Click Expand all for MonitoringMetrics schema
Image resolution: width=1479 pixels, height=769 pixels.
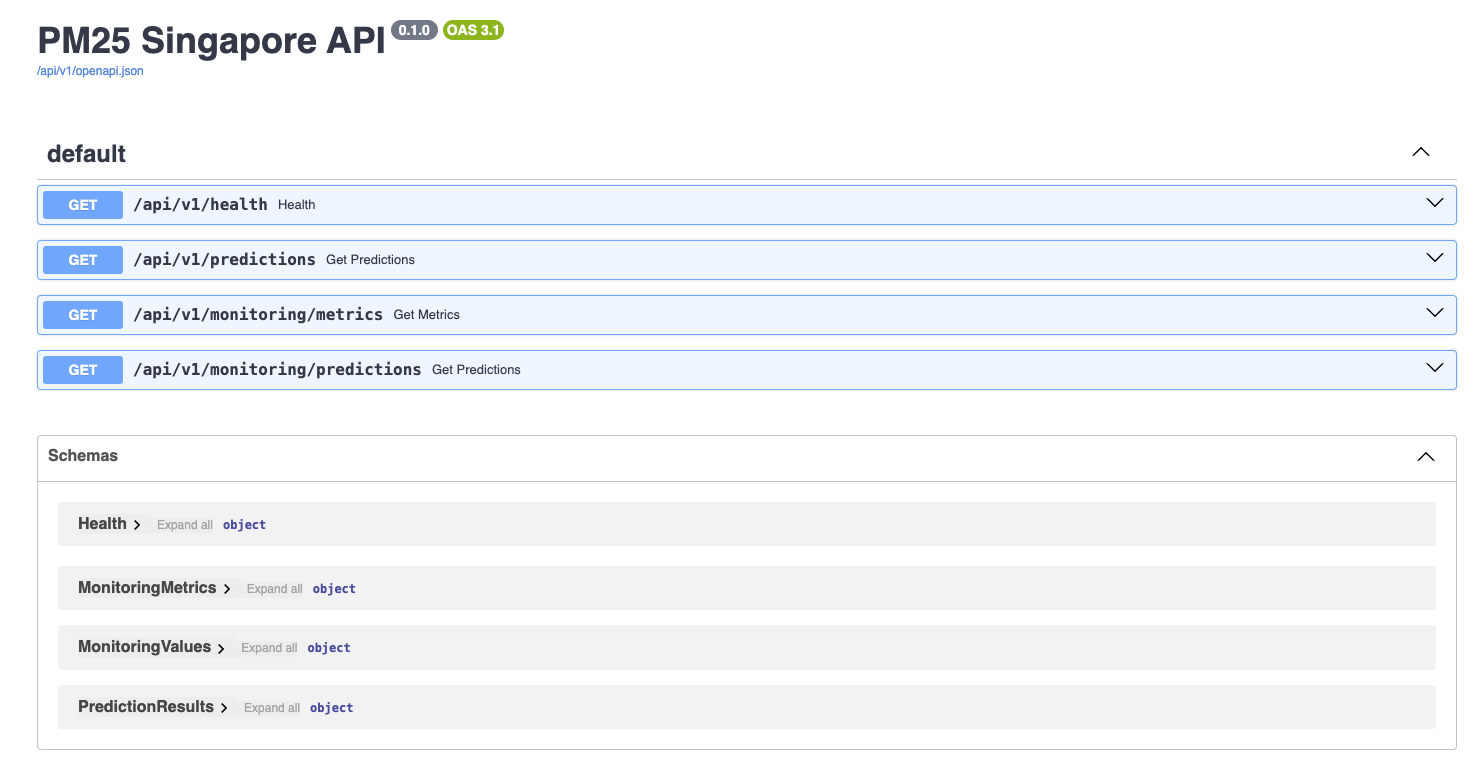tap(275, 589)
